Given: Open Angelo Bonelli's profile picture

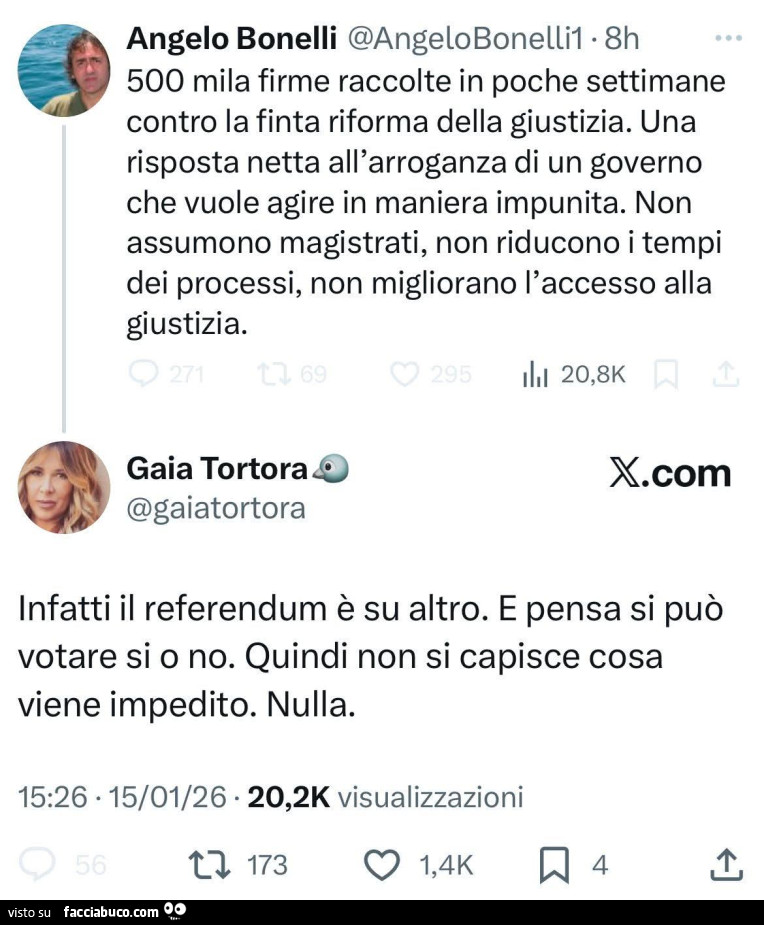Looking at the screenshot, I should coord(63,70).
